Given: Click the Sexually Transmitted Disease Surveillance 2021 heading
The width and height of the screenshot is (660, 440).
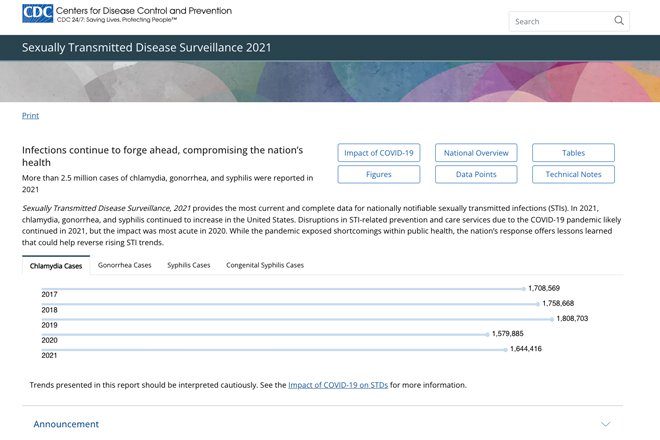Looking at the screenshot, I should 146,48.
